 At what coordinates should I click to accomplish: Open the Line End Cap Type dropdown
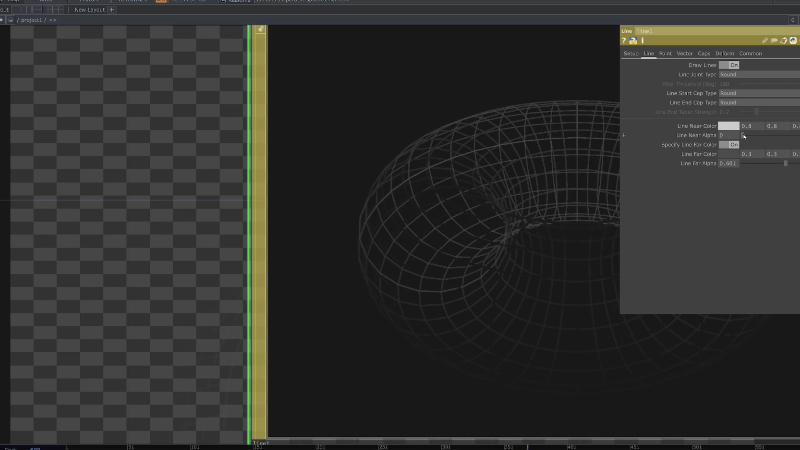(x=758, y=102)
